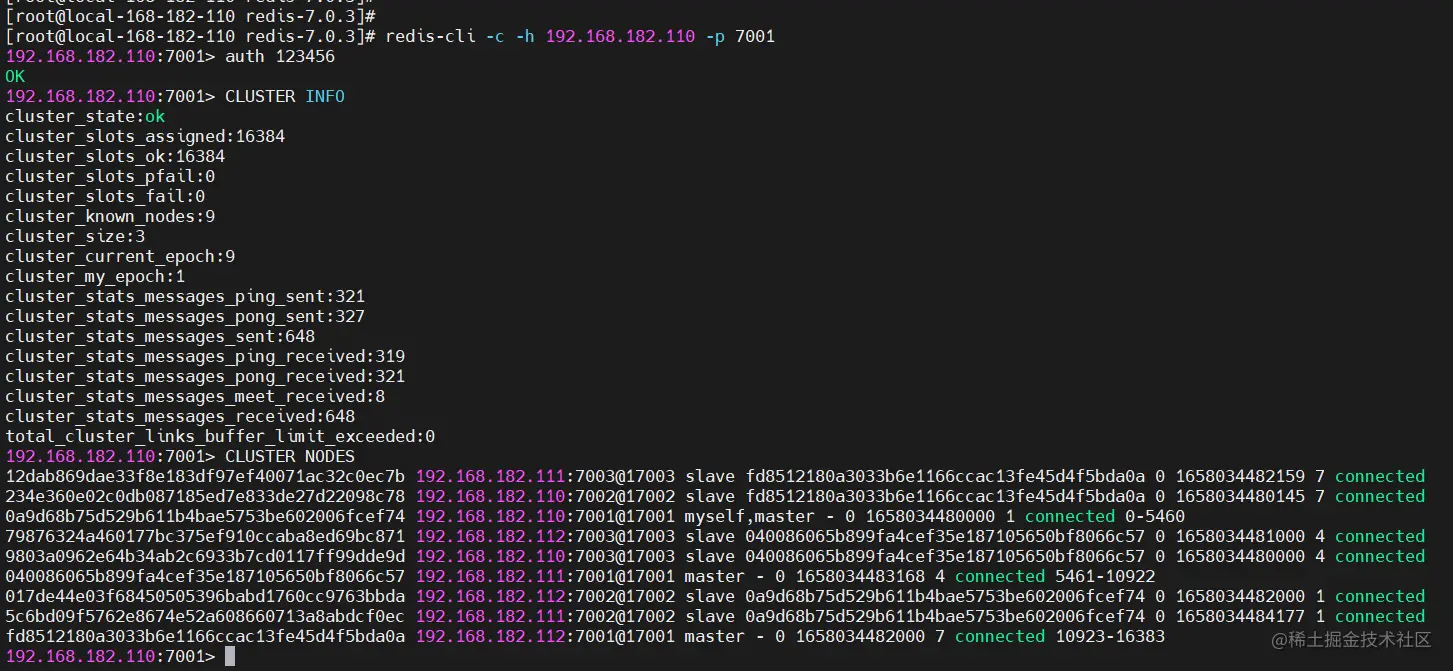The height and width of the screenshot is (671, 1453).
Task: Click cluster_stats_messages_ping_received:319 line
Action: click(205, 357)
